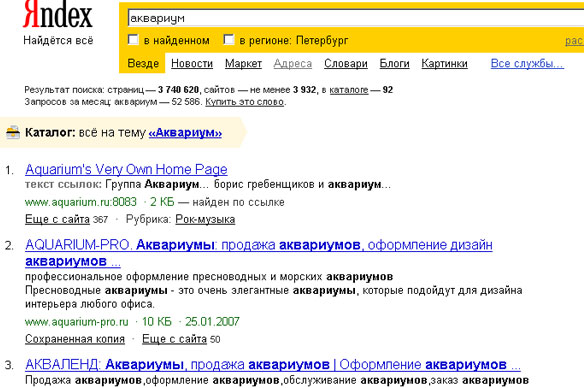Open the «Аквариум» catalog link

click(185, 133)
